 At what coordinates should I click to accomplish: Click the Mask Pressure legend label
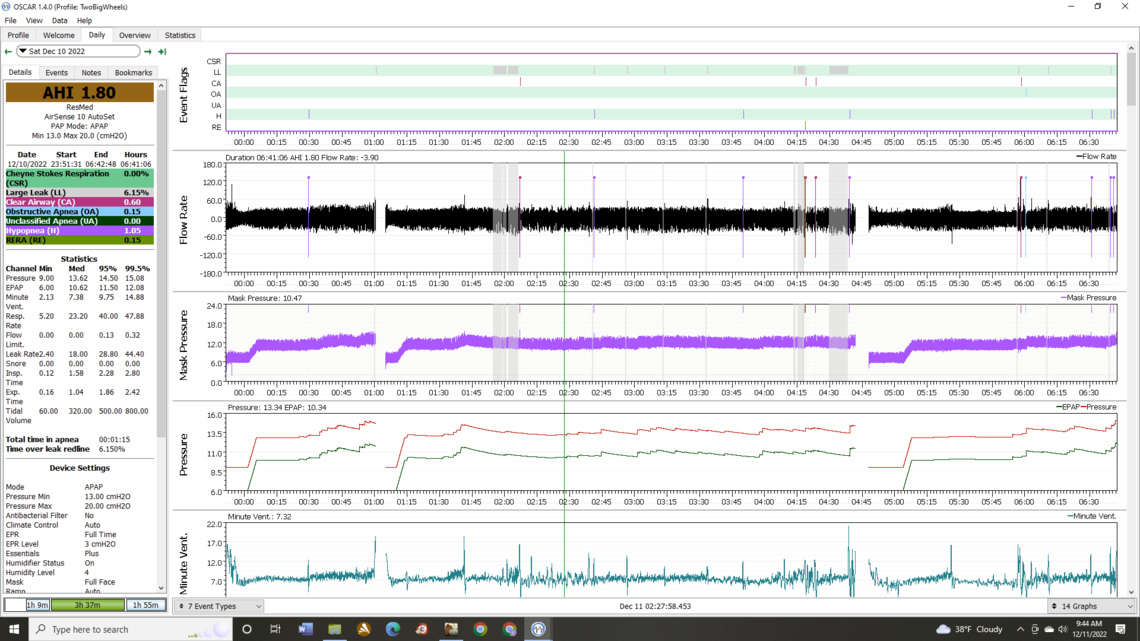pyautogui.click(x=1090, y=297)
